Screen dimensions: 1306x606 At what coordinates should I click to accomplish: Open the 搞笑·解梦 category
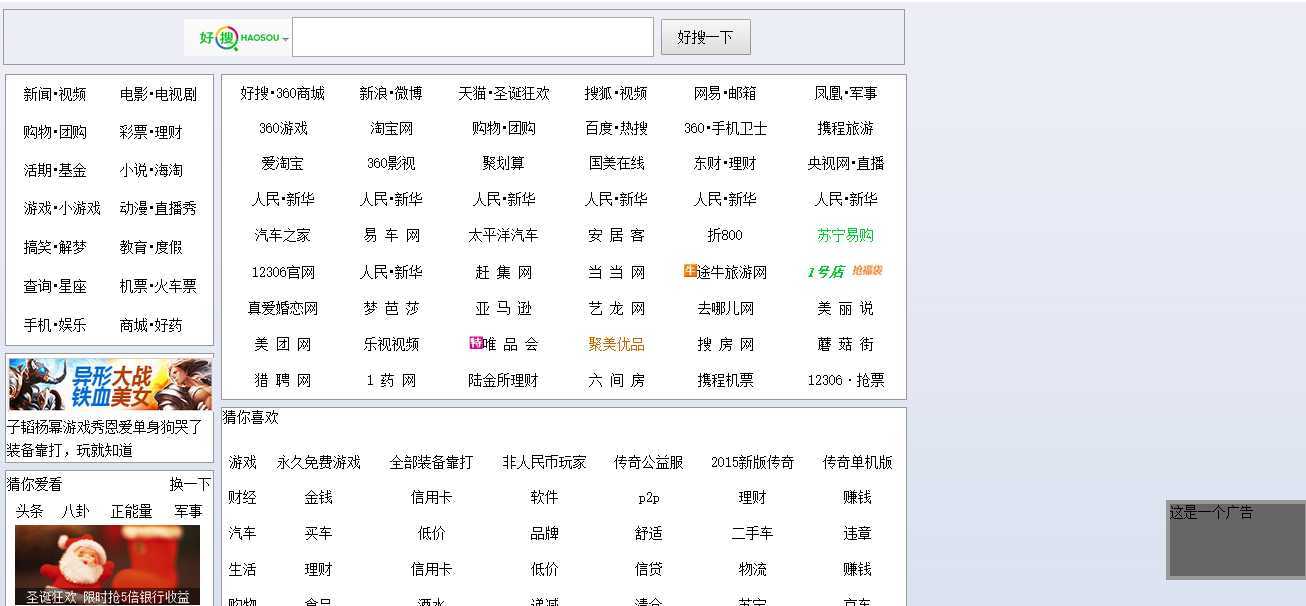point(55,247)
